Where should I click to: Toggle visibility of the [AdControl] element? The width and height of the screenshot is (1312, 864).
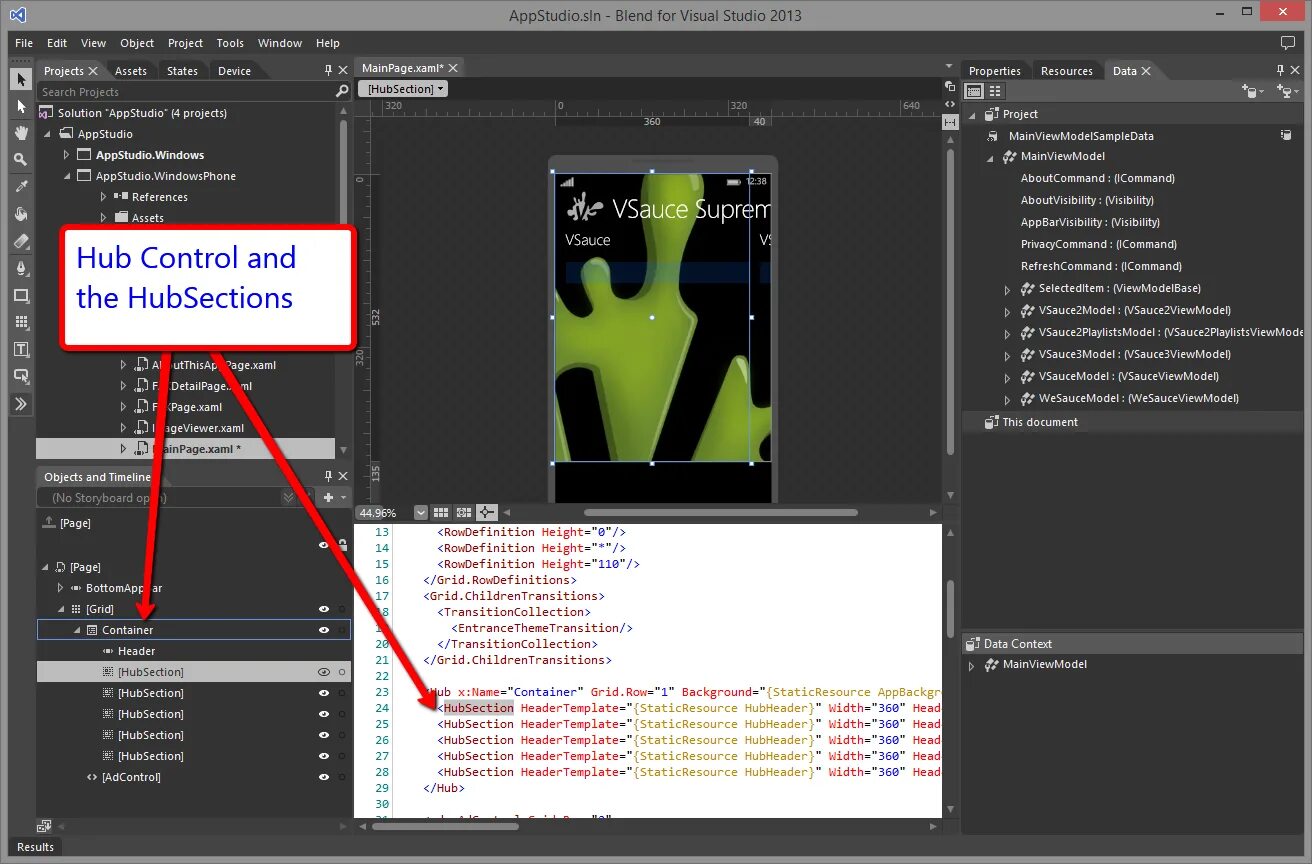(324, 777)
